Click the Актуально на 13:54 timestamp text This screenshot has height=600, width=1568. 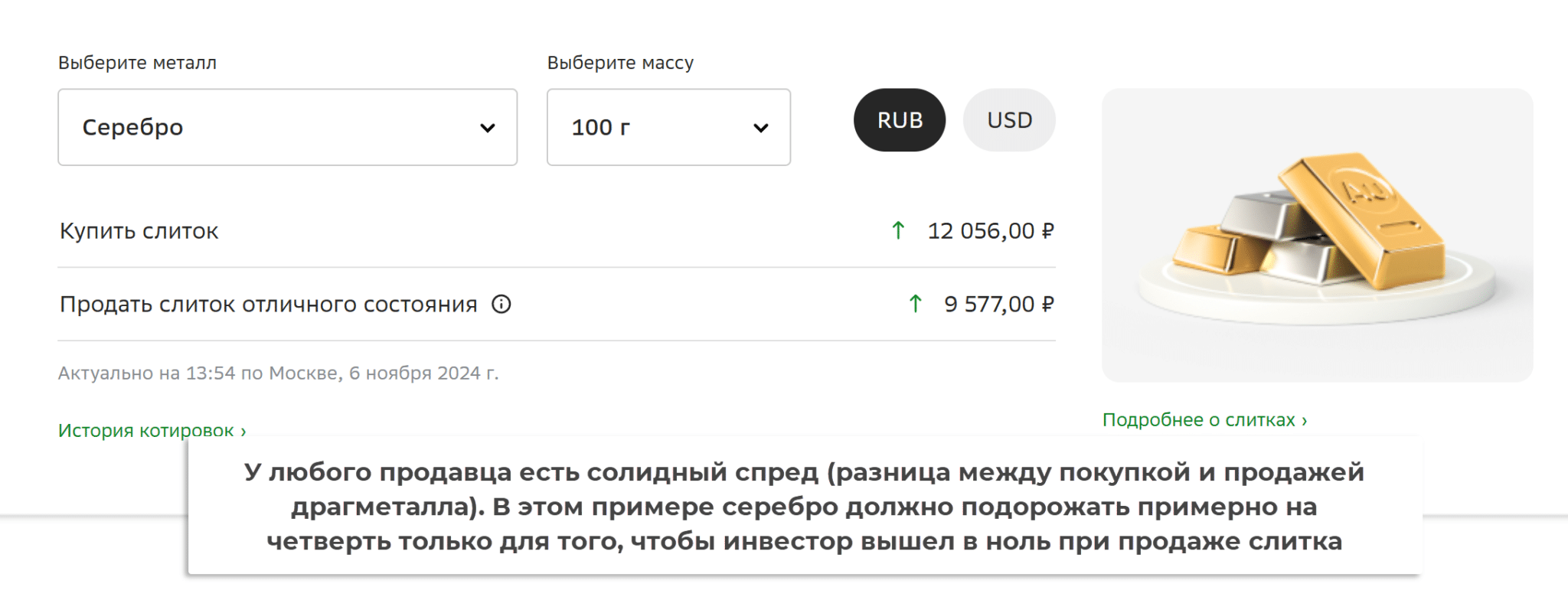[x=278, y=373]
